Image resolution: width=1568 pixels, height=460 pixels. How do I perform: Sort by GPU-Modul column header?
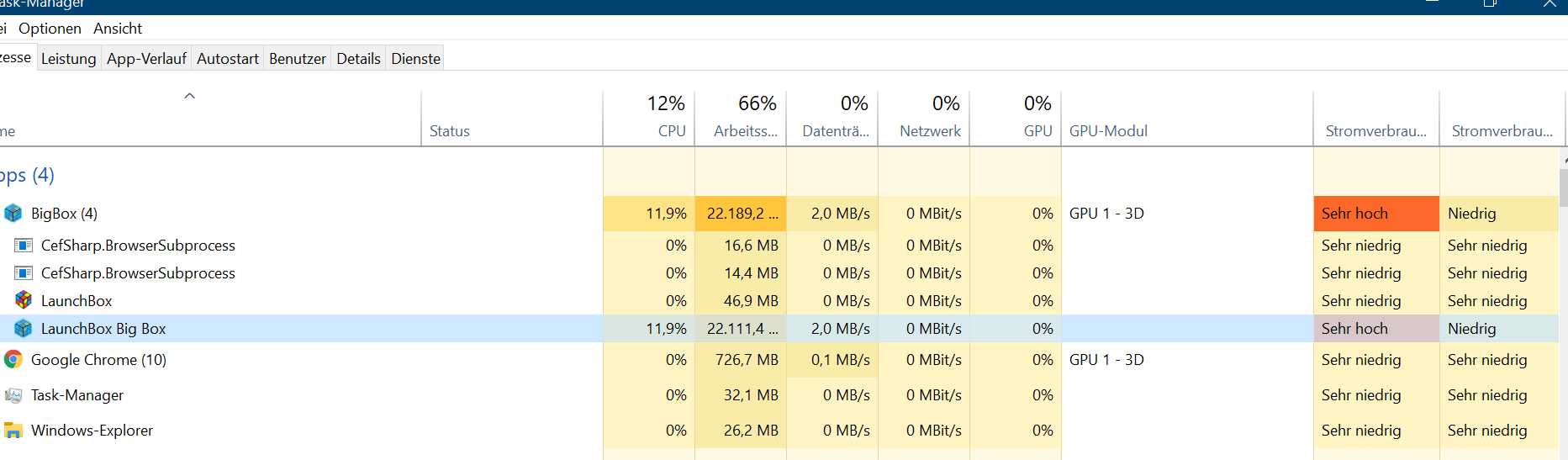1187,118
